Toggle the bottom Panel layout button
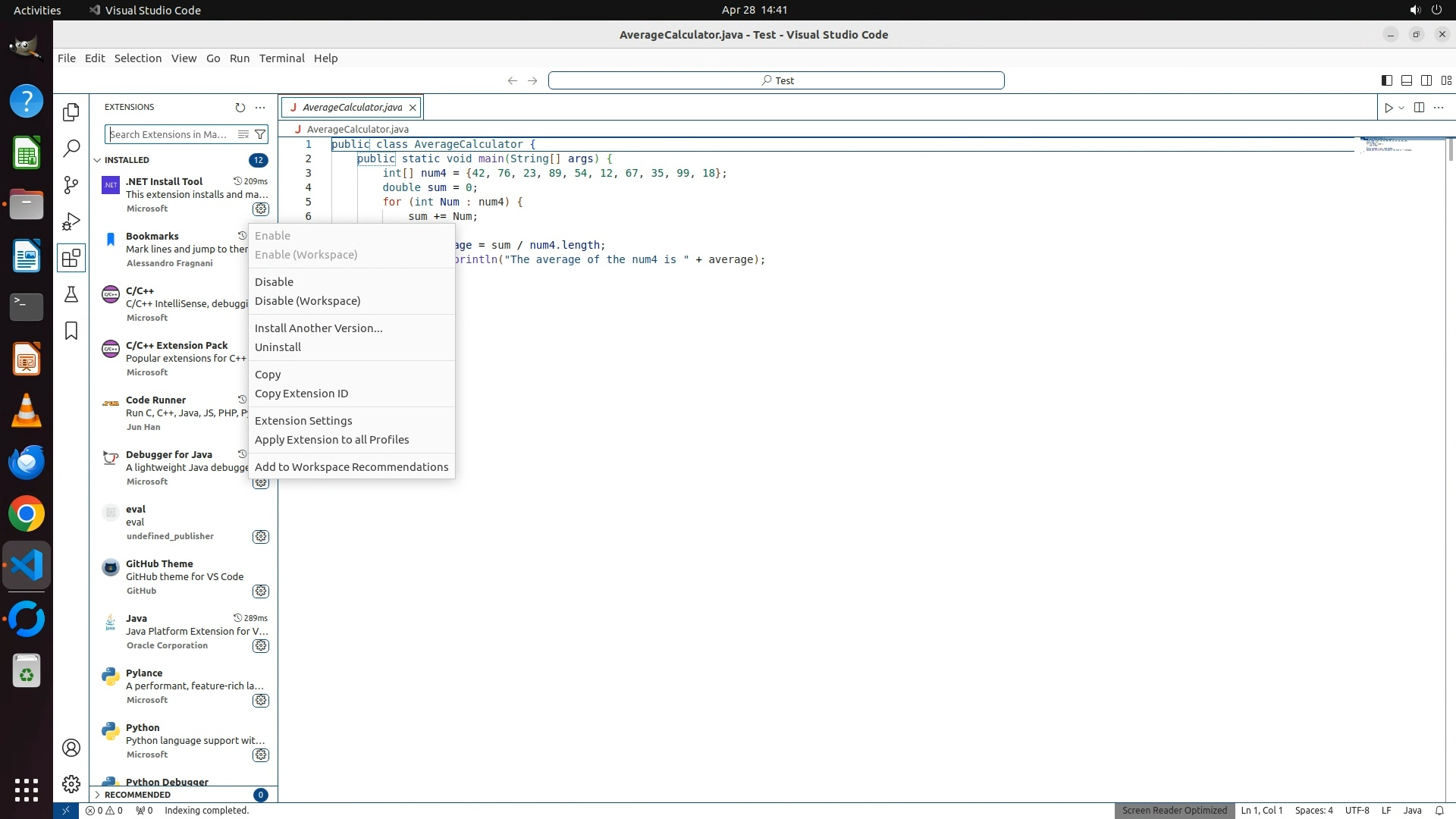 point(1406,80)
